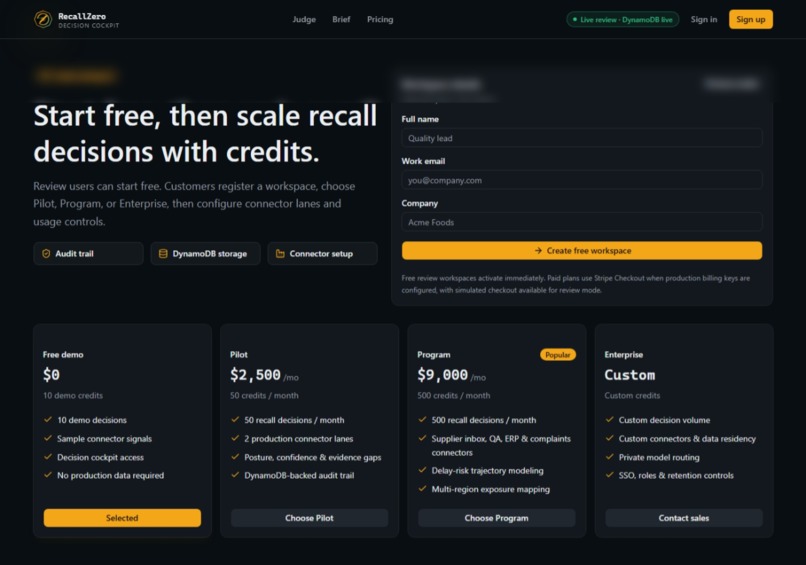This screenshot has width=806, height=565.
Task: Click checkmark beside Private model routing
Action: [610, 457]
